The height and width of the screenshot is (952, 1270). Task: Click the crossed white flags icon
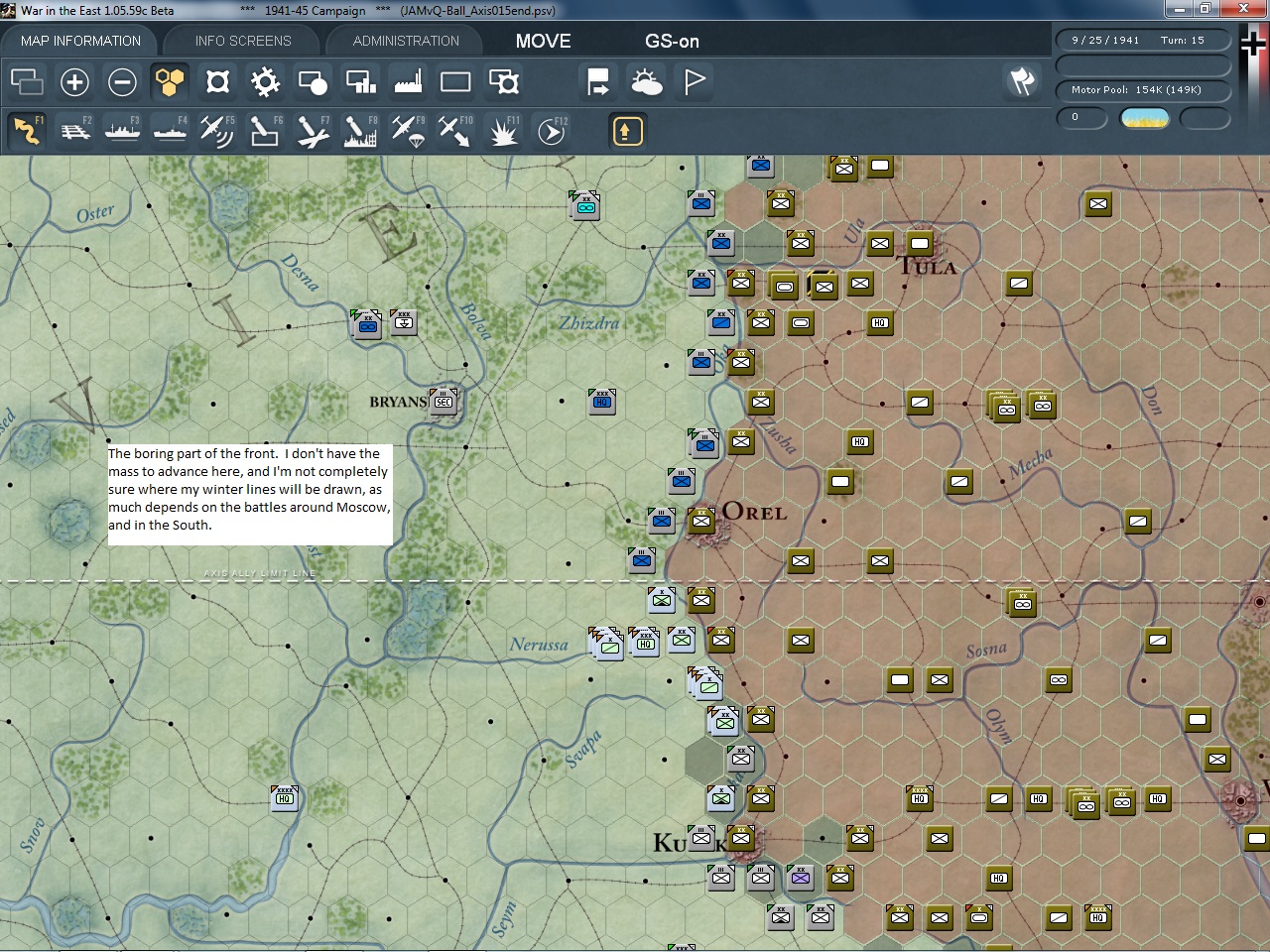coord(1022,81)
